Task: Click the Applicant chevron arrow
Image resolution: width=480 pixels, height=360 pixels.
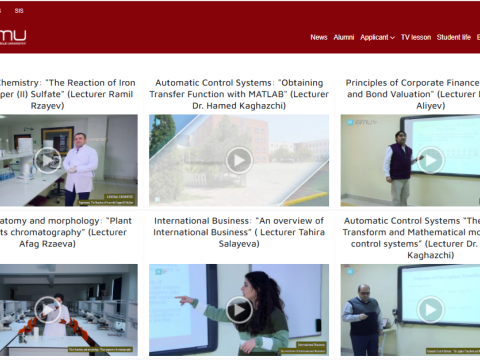Action: click(x=392, y=38)
